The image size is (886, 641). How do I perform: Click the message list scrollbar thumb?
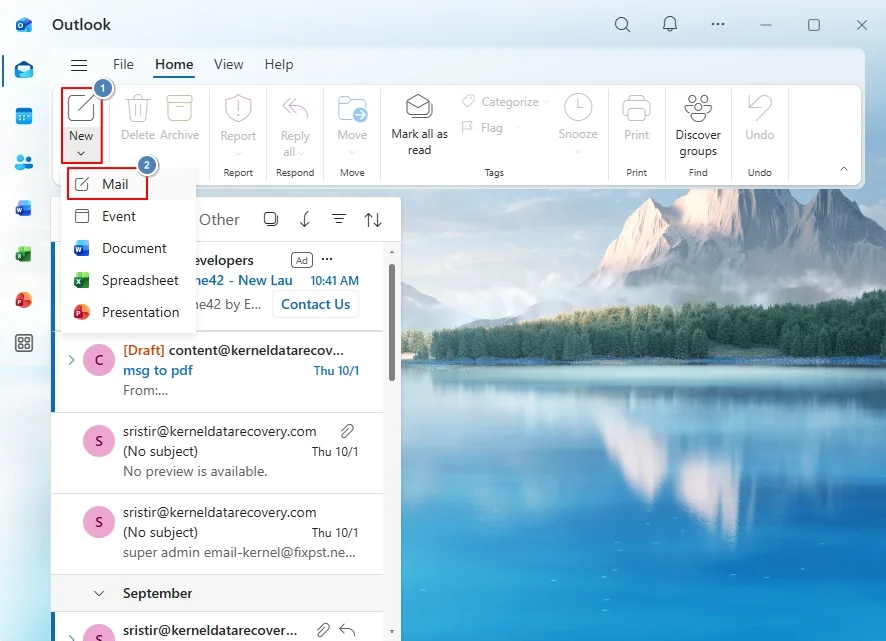[392, 322]
